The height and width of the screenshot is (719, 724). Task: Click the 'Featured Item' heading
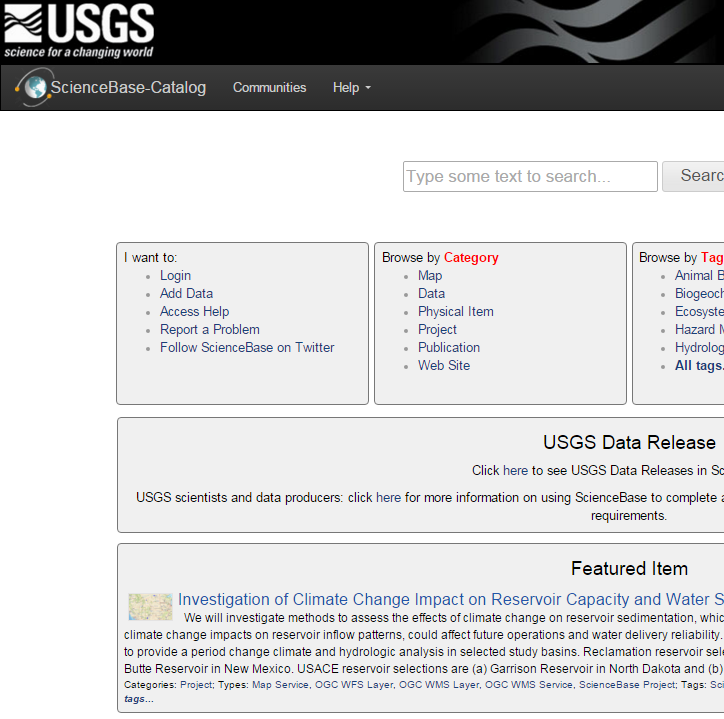(629, 568)
